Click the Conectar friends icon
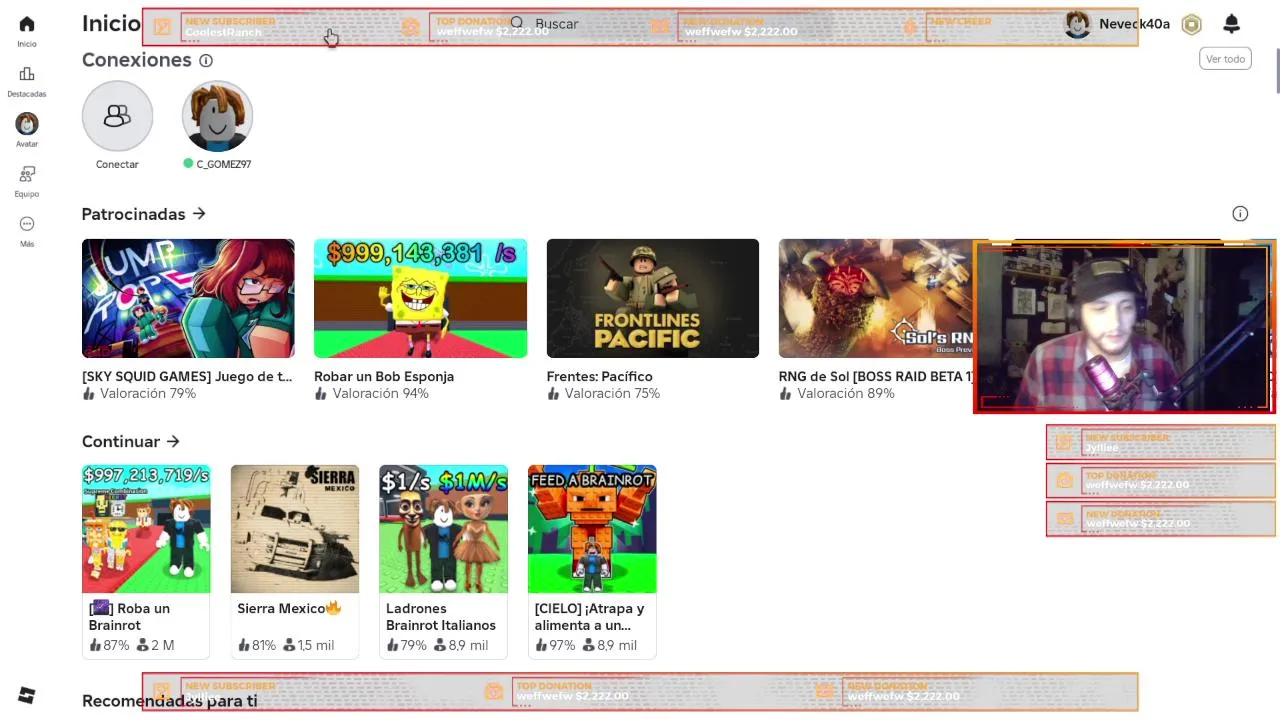Screen dimensions: 1280x720 117,116
